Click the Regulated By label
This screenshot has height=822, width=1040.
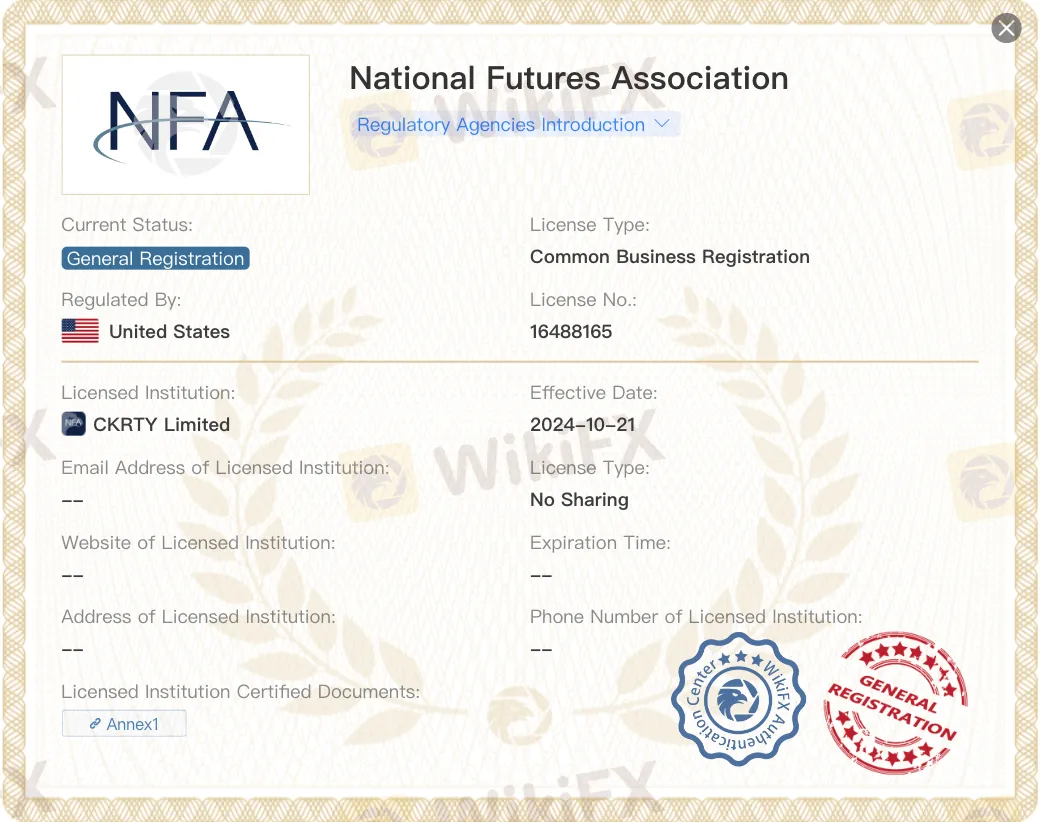pyautogui.click(x=121, y=300)
